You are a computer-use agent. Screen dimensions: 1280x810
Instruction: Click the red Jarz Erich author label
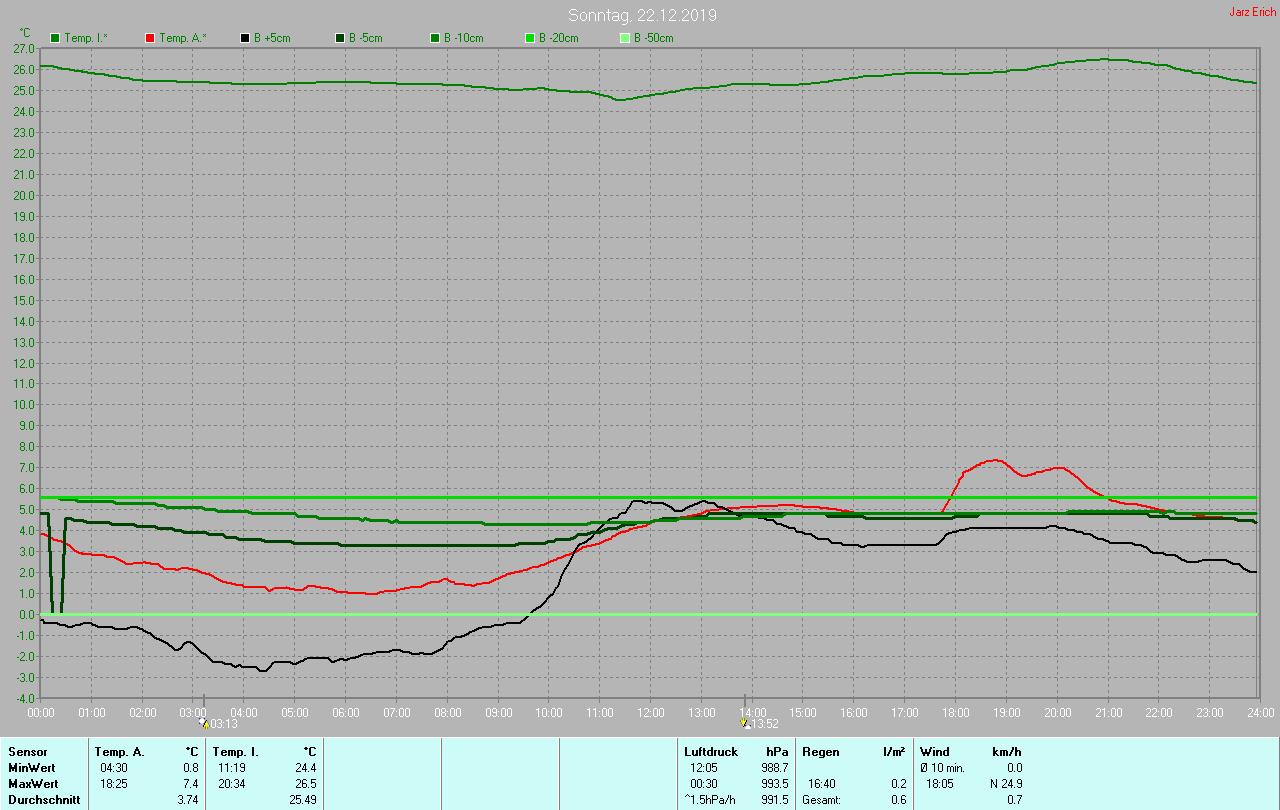coord(1252,12)
